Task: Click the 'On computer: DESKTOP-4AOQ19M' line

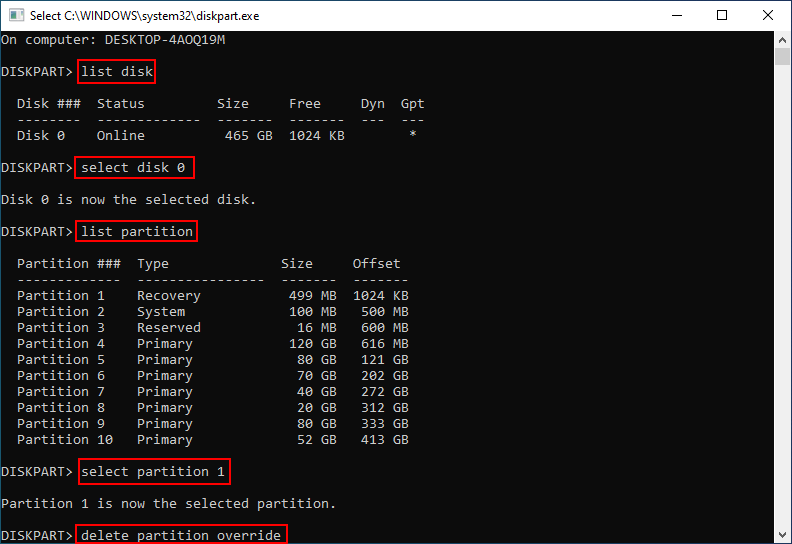Action: coord(113,40)
